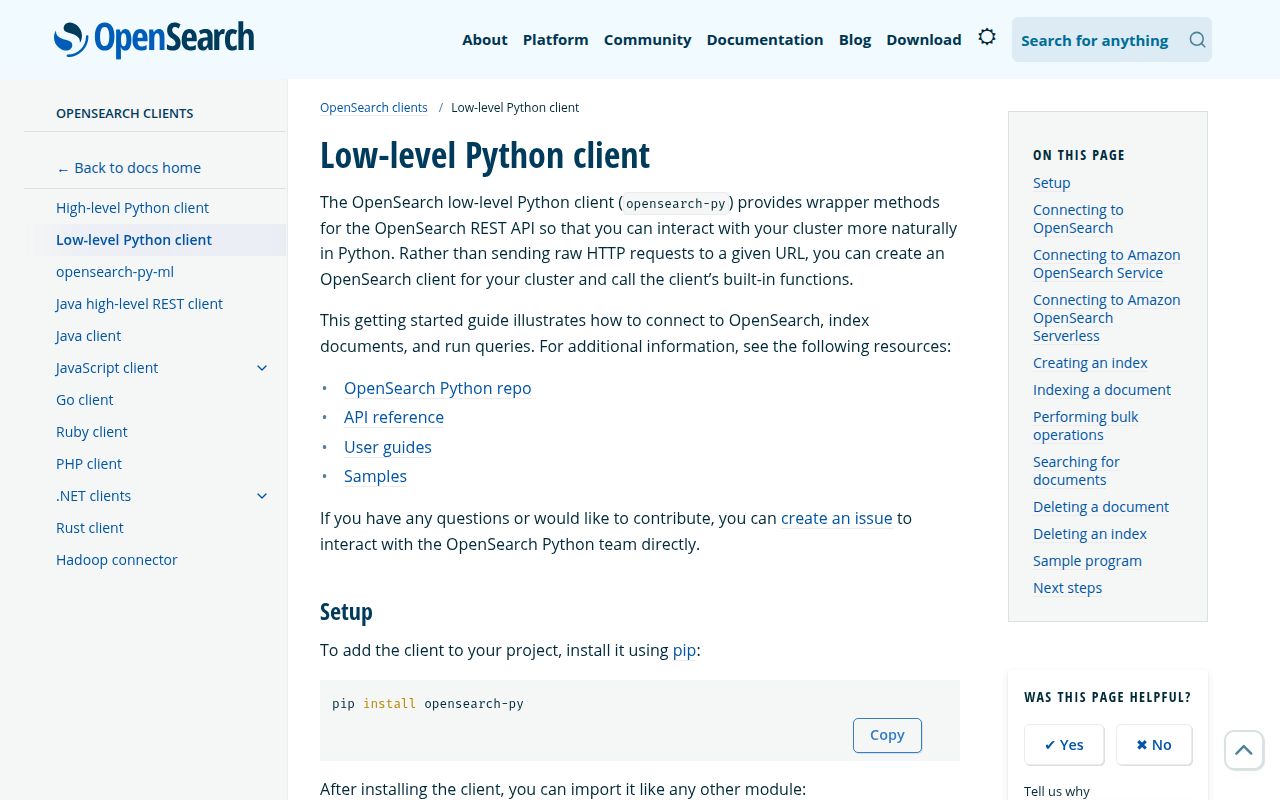Go back to docs home

(x=129, y=168)
